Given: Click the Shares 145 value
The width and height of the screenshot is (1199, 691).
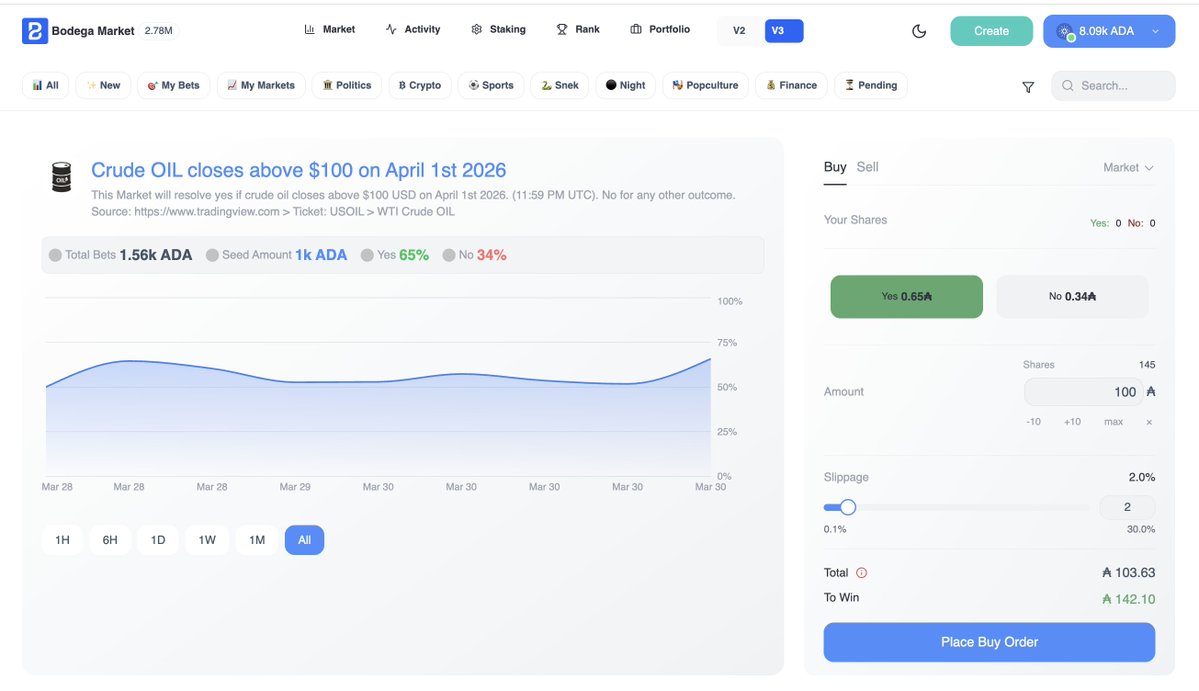Looking at the screenshot, I should pyautogui.click(x=1146, y=365).
